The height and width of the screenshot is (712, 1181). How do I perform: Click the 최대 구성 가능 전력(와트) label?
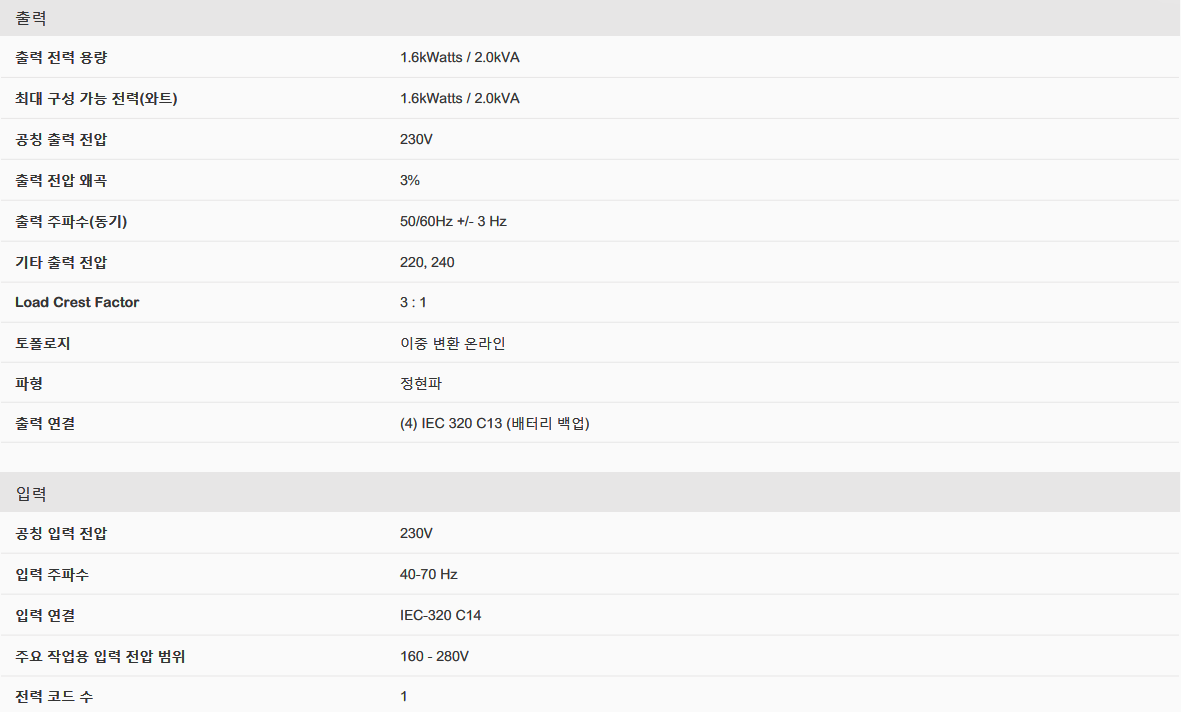point(96,98)
